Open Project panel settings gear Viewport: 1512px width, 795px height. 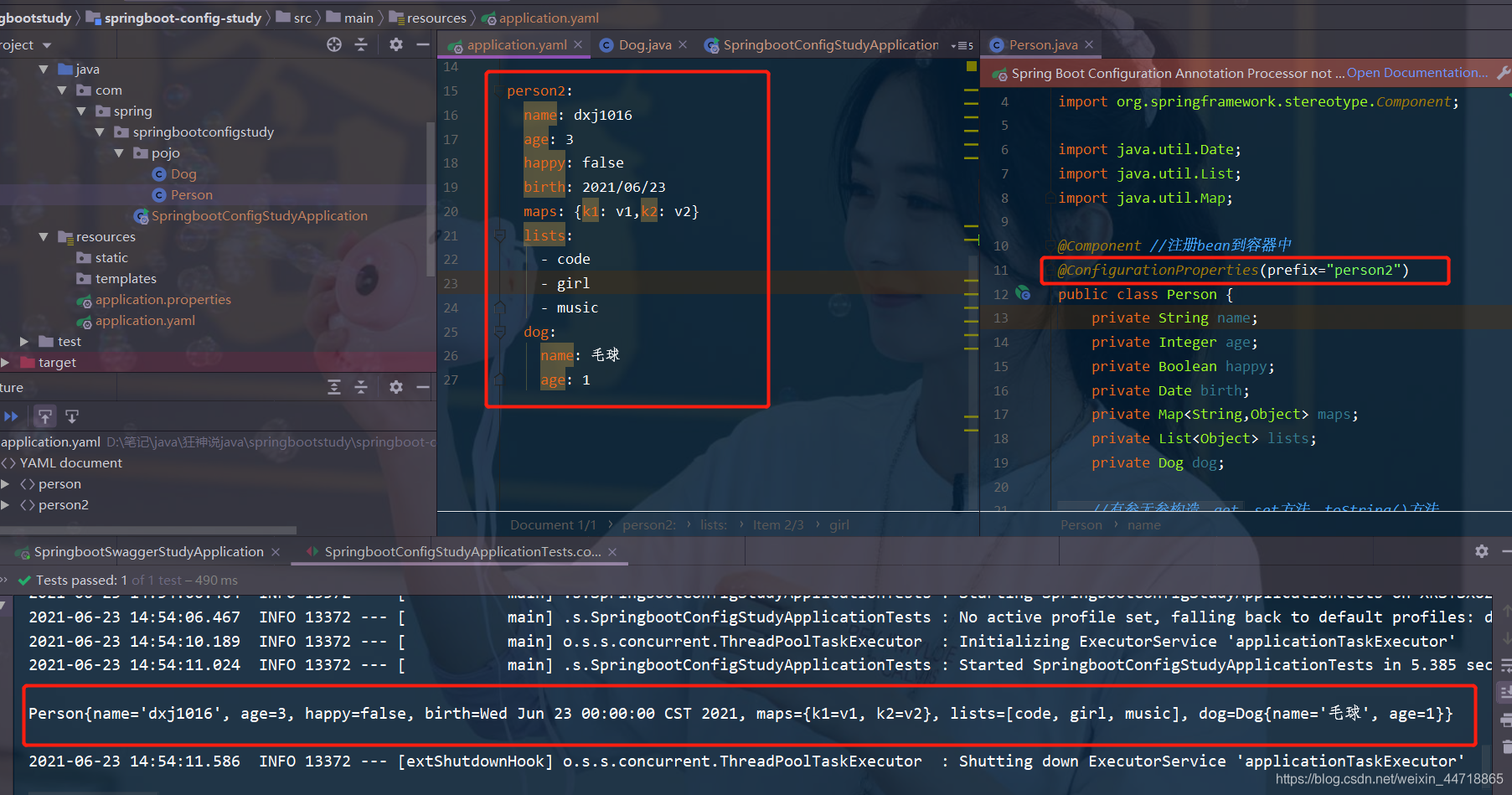[396, 44]
